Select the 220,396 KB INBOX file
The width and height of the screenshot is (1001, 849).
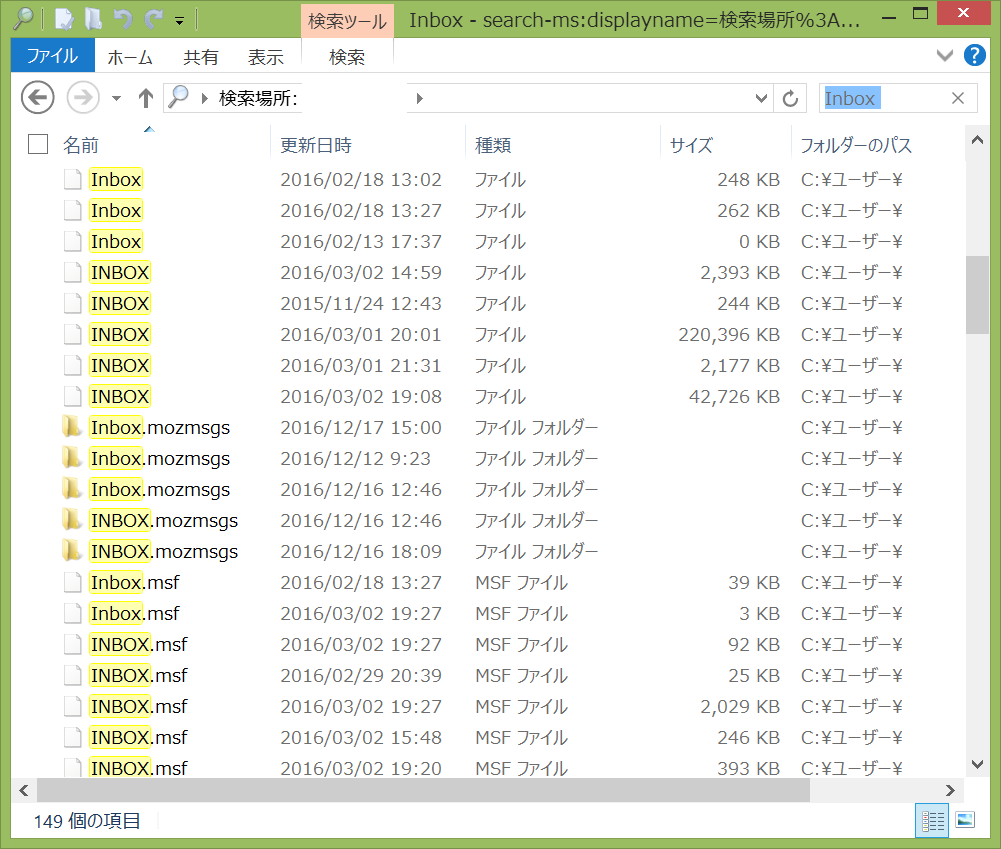click(x=120, y=334)
